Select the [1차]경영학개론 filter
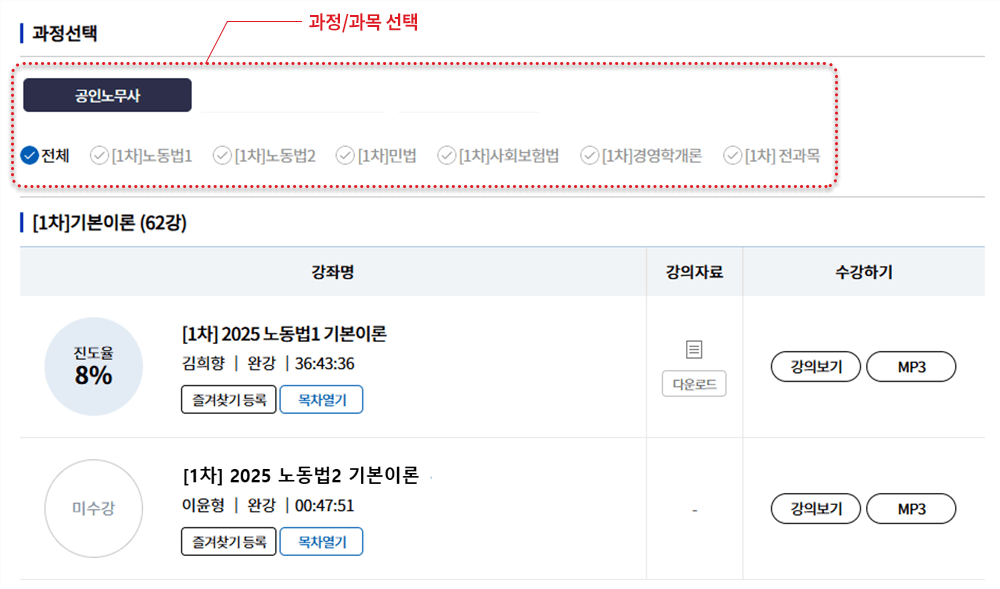The image size is (1000, 589). click(590, 156)
